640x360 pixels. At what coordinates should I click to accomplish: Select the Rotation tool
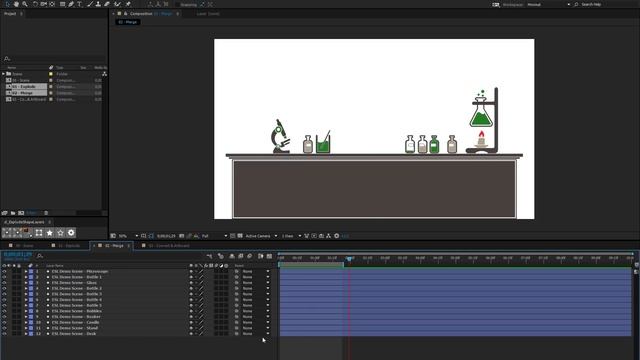[x=35, y=4]
